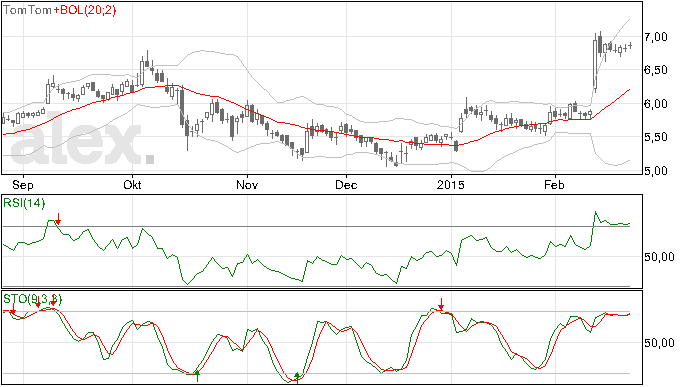The width and height of the screenshot is (690, 387).
Task: Click the RSI(14) panel label
Action: point(24,203)
